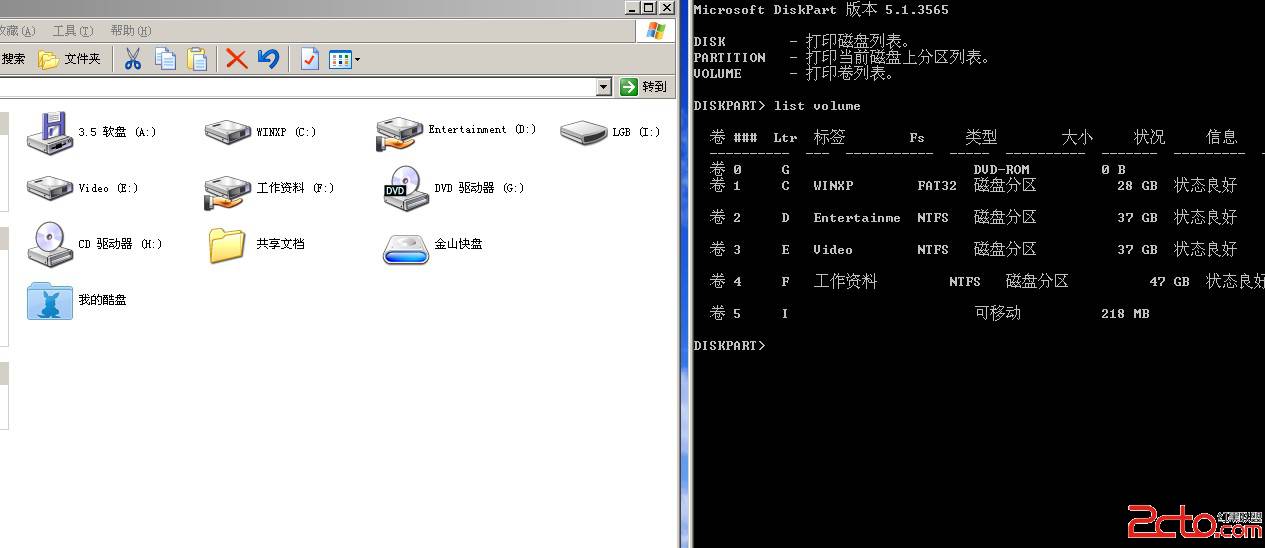The height and width of the screenshot is (548, 1265).
Task: Open the Views icon dropdown in toolbar
Action: [x=345, y=59]
